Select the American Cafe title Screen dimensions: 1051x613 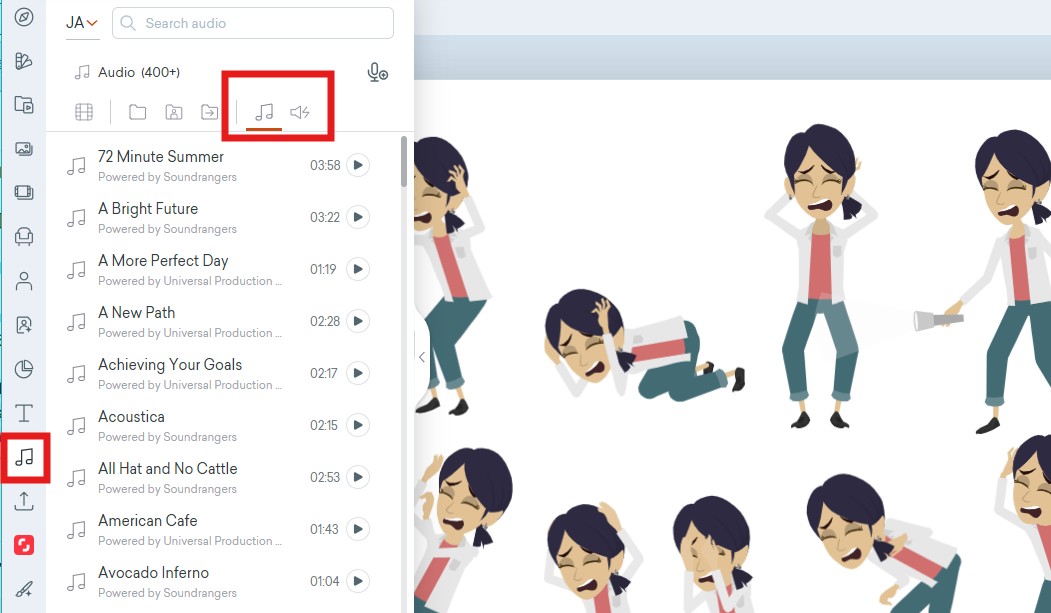[x=148, y=521]
